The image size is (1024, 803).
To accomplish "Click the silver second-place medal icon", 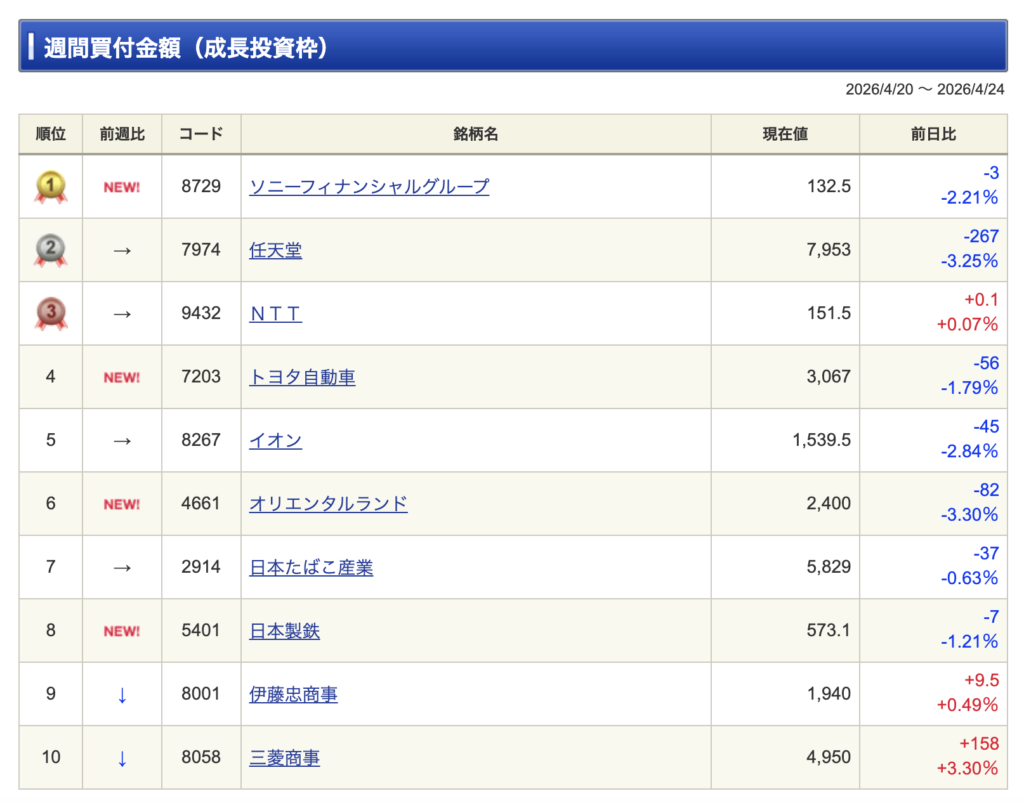I will pyautogui.click(x=51, y=250).
